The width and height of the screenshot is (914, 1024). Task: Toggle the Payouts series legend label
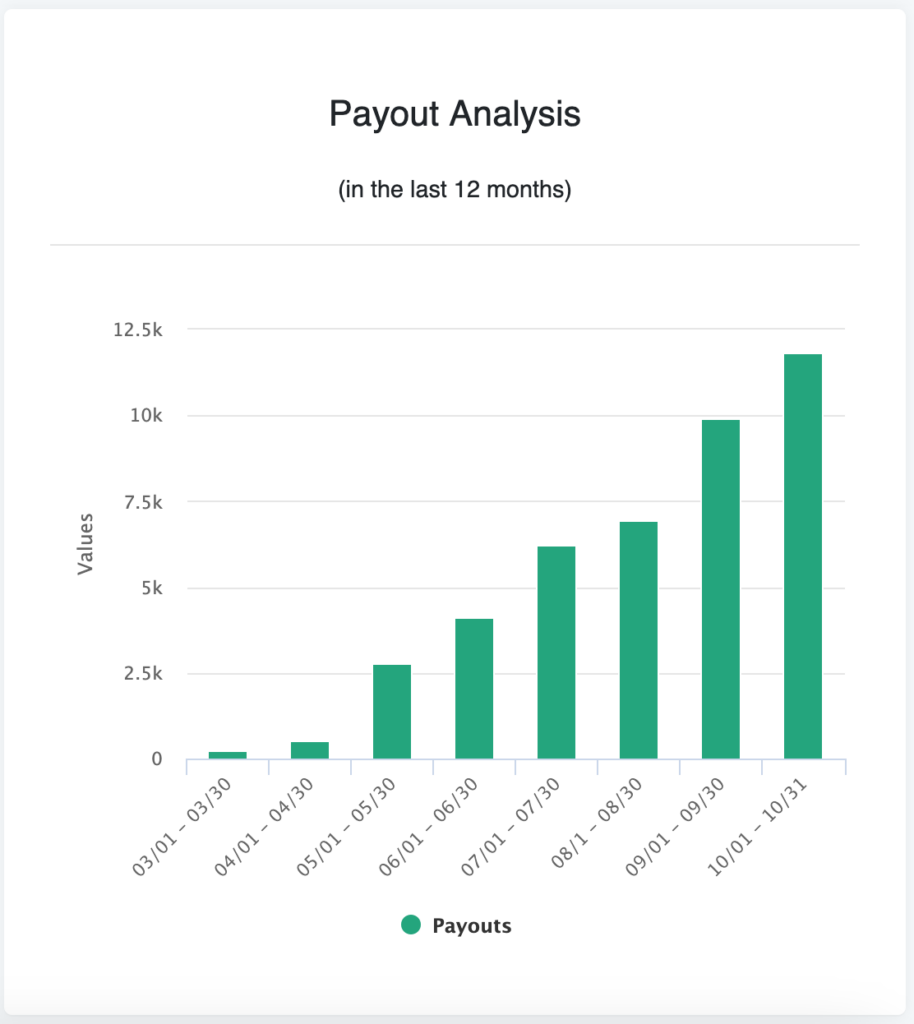point(471,926)
